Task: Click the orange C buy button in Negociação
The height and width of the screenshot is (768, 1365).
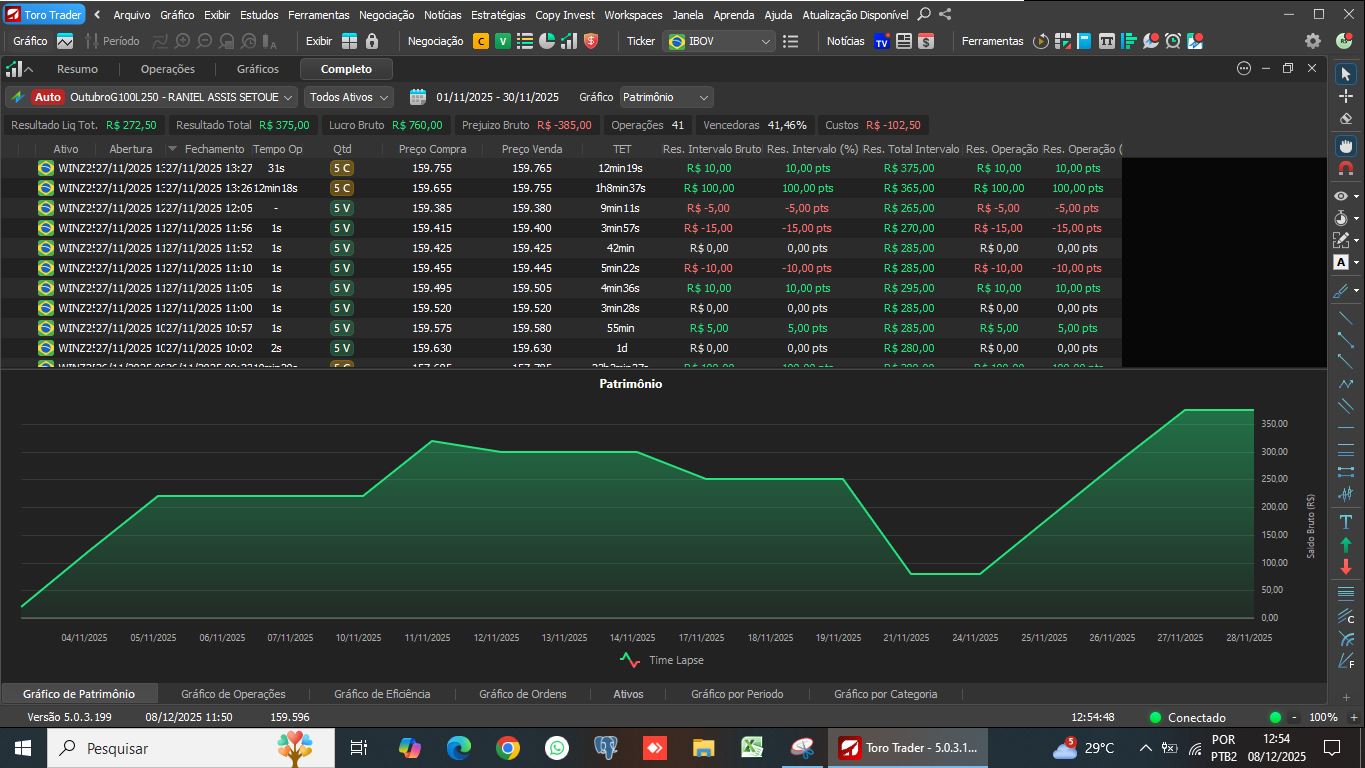Action: pyautogui.click(x=481, y=41)
